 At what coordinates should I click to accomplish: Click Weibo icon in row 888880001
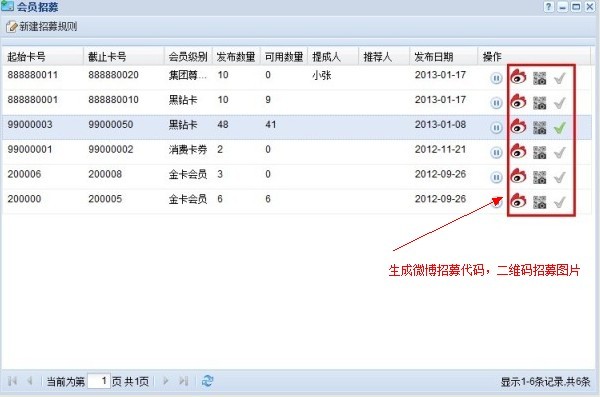click(x=518, y=102)
